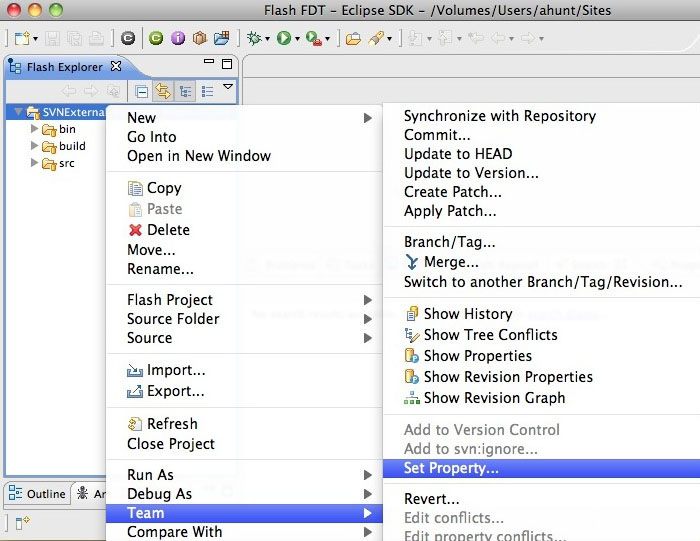Switch to the Outline tab
The height and width of the screenshot is (541, 700).
37,494
